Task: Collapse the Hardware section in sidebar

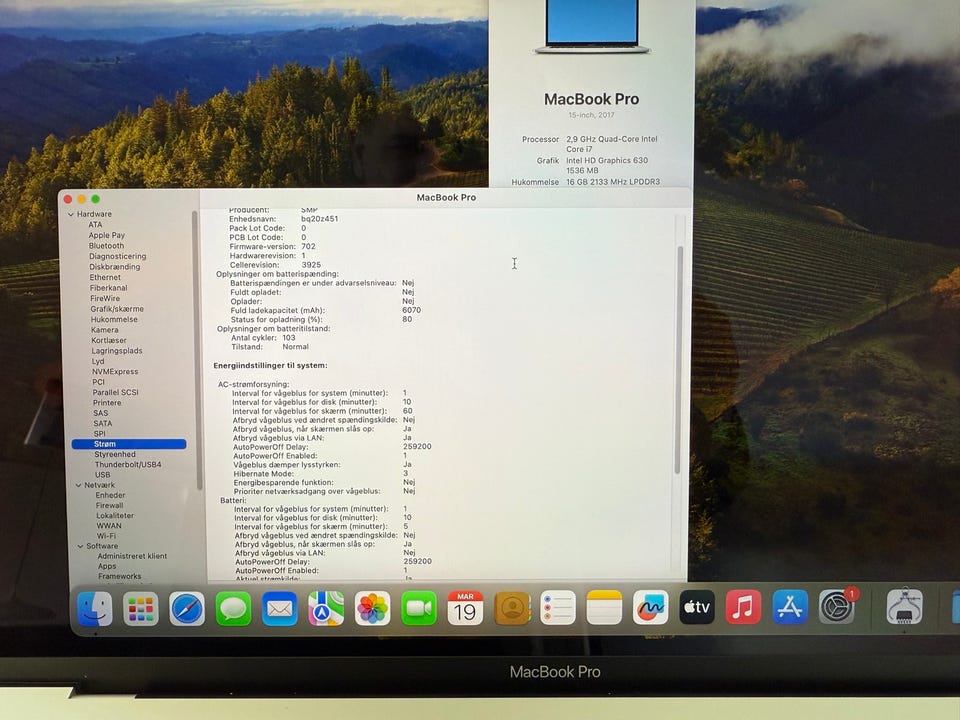Action: 71,214
